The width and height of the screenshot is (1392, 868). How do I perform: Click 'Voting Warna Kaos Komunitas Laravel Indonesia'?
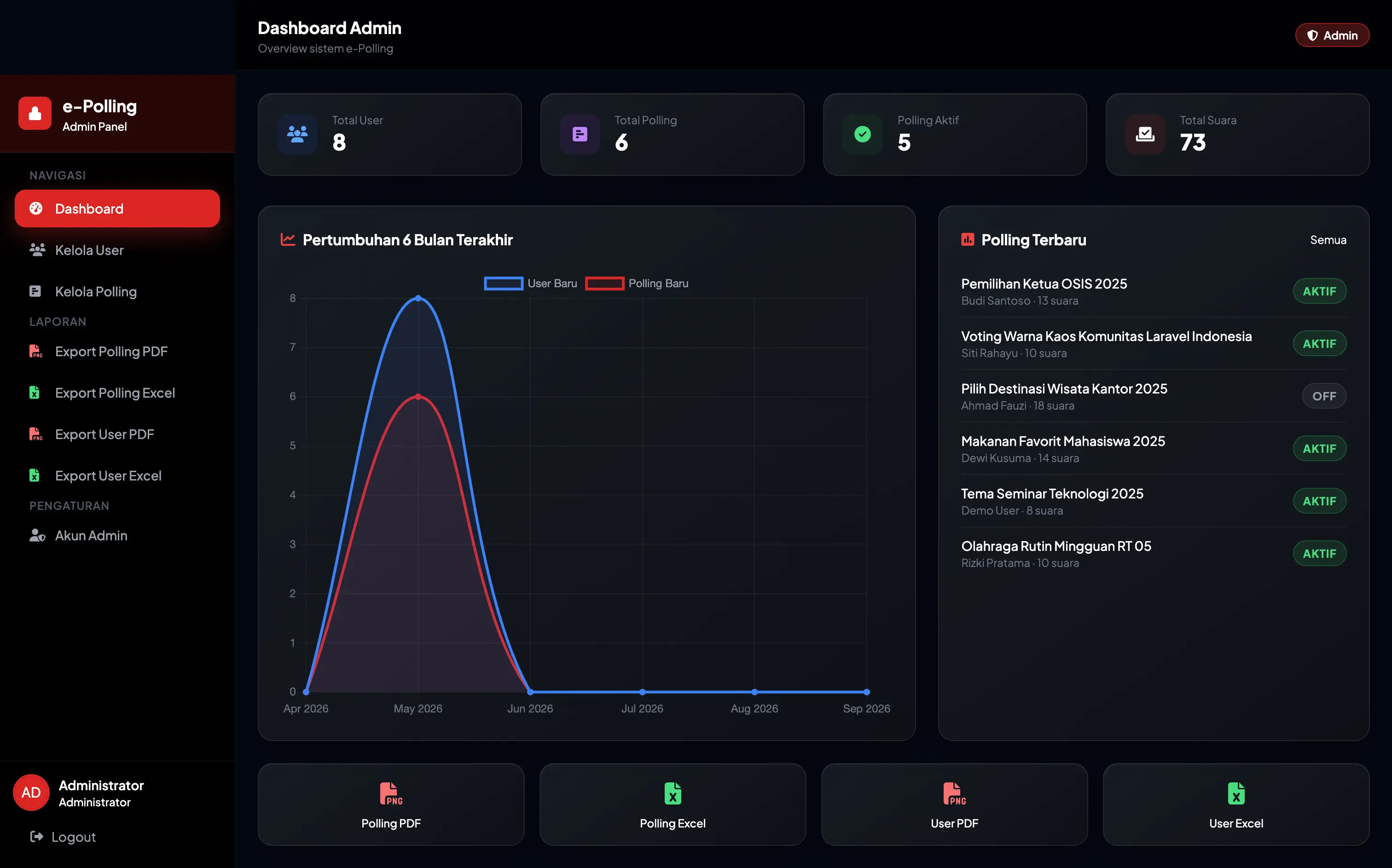click(x=1106, y=336)
